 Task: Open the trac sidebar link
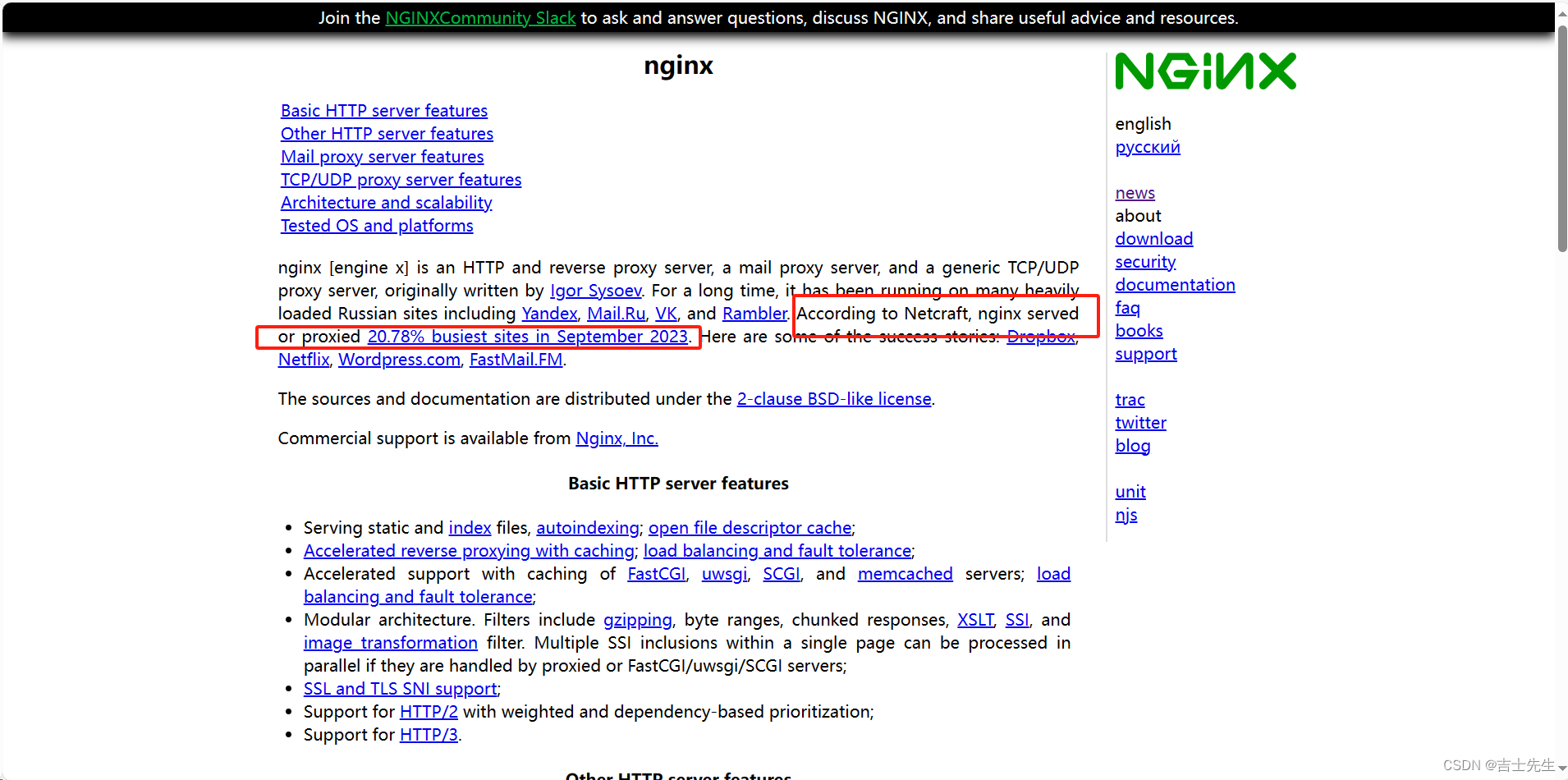[x=1130, y=400]
